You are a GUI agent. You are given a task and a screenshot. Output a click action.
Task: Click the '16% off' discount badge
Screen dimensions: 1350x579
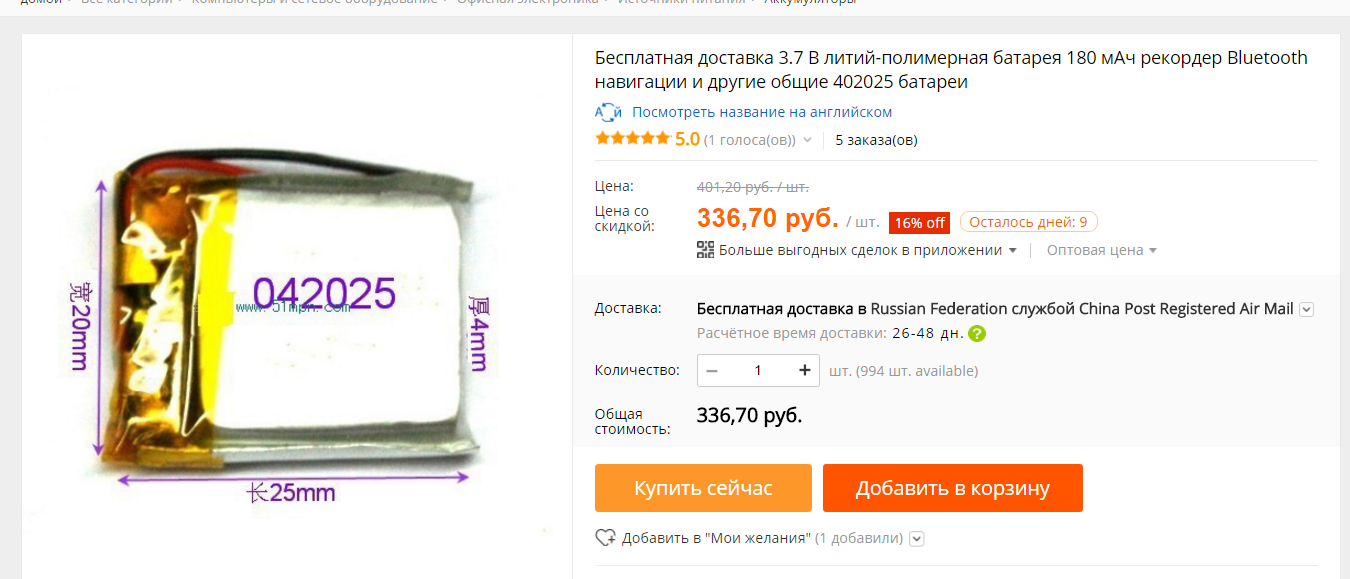click(x=919, y=223)
